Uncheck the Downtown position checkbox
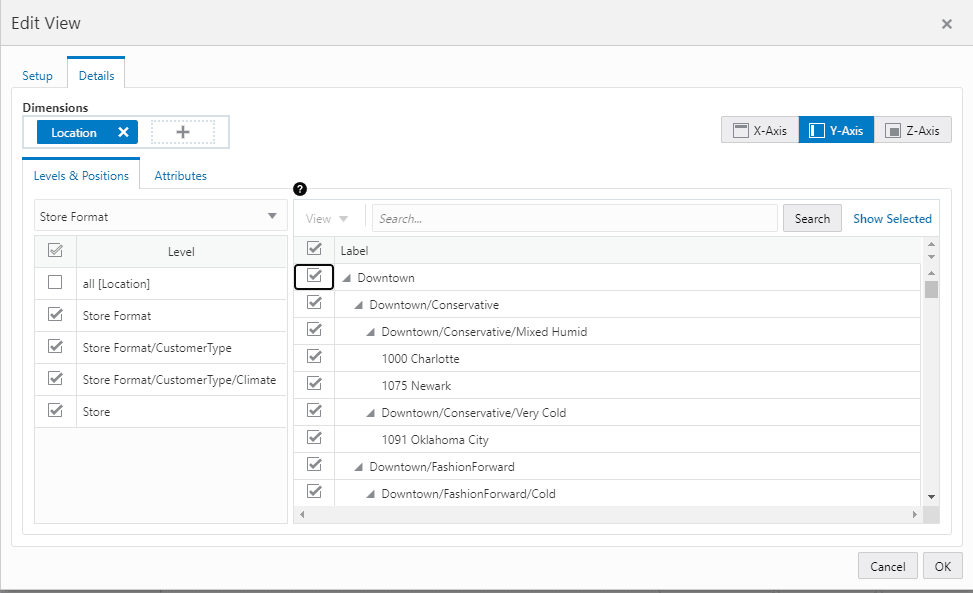The height and width of the screenshot is (593, 973). [x=315, y=276]
